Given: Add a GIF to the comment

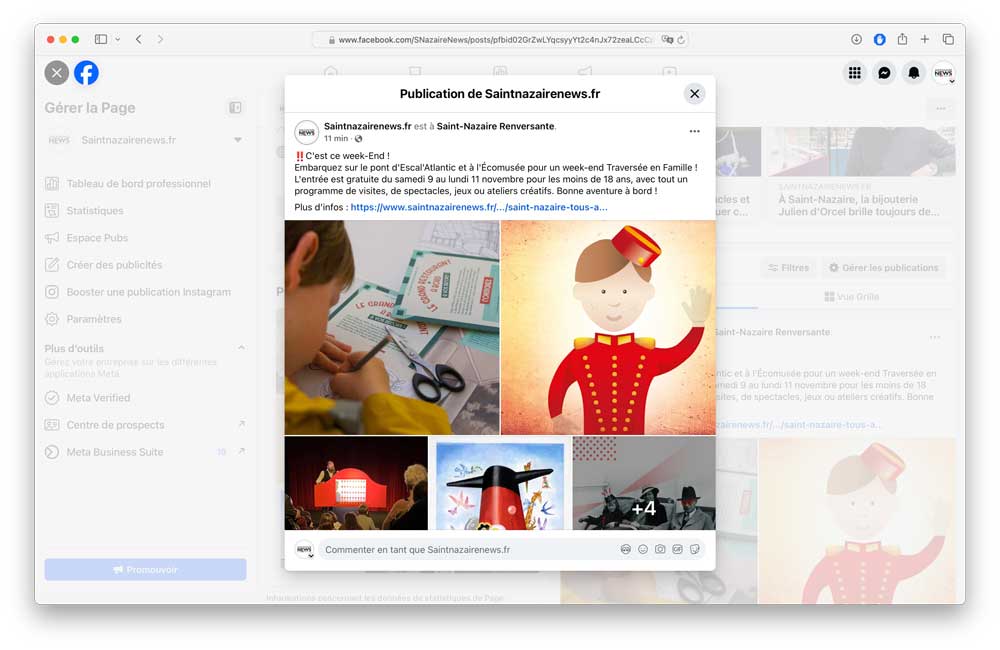Looking at the screenshot, I should click(677, 549).
